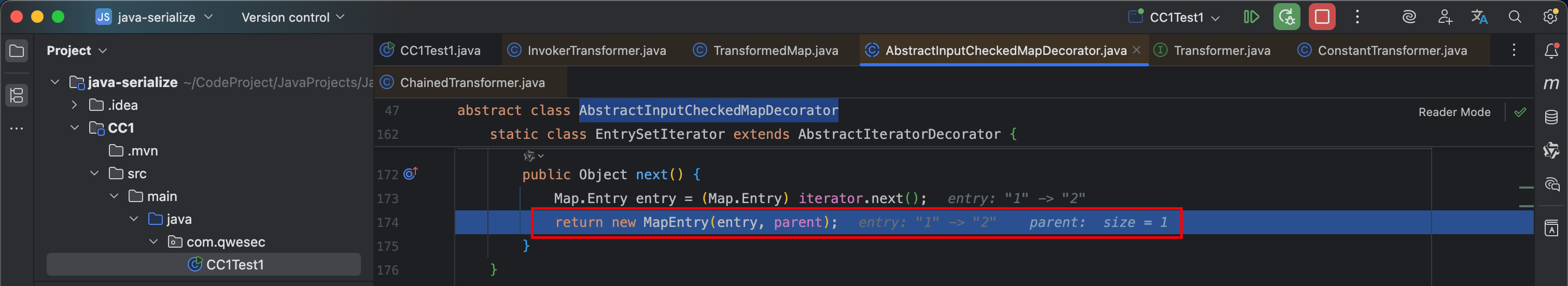
Task: Open IDE settings gear icon
Action: [1550, 17]
